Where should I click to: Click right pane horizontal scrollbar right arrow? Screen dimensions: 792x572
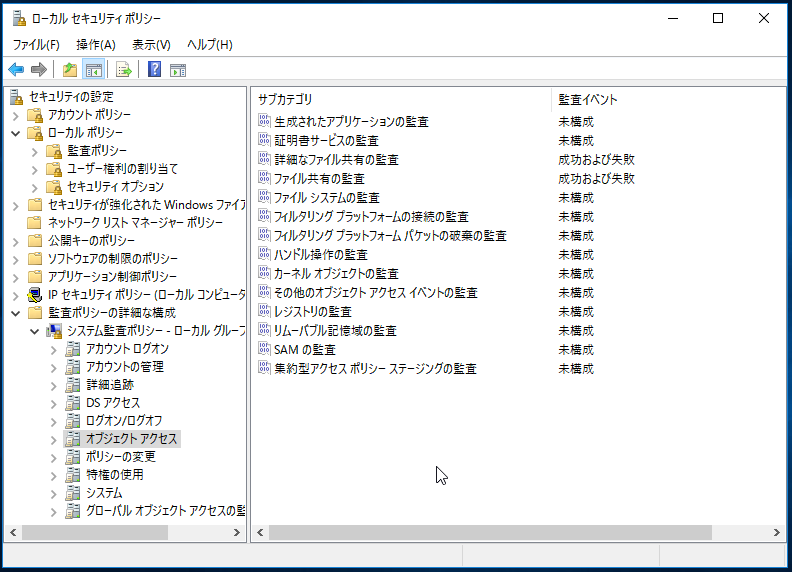tap(777, 532)
